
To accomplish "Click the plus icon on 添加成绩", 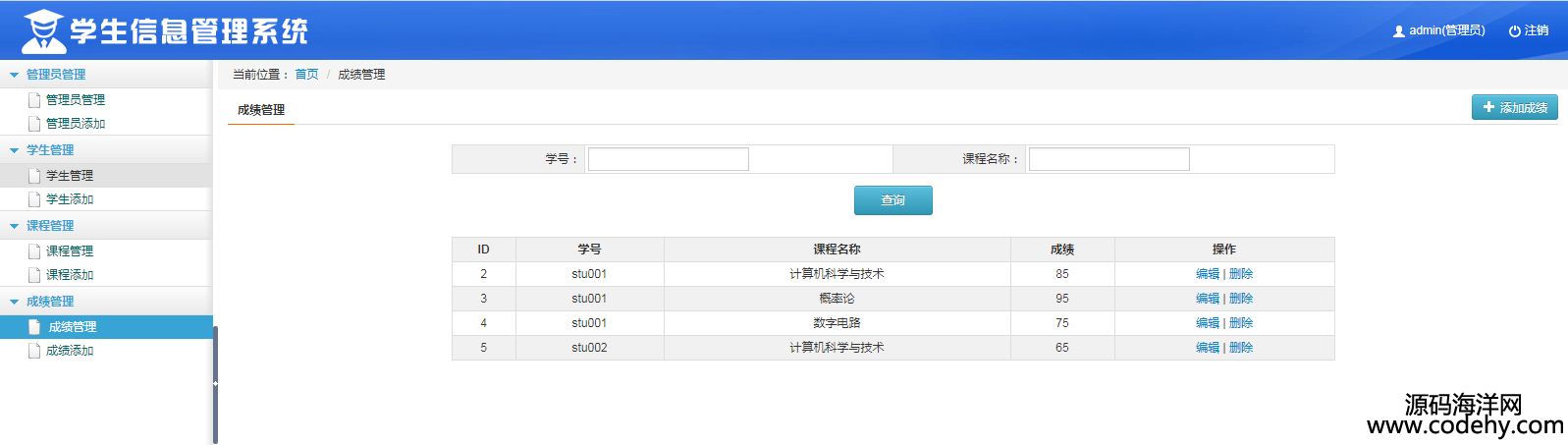I will click(1488, 107).
